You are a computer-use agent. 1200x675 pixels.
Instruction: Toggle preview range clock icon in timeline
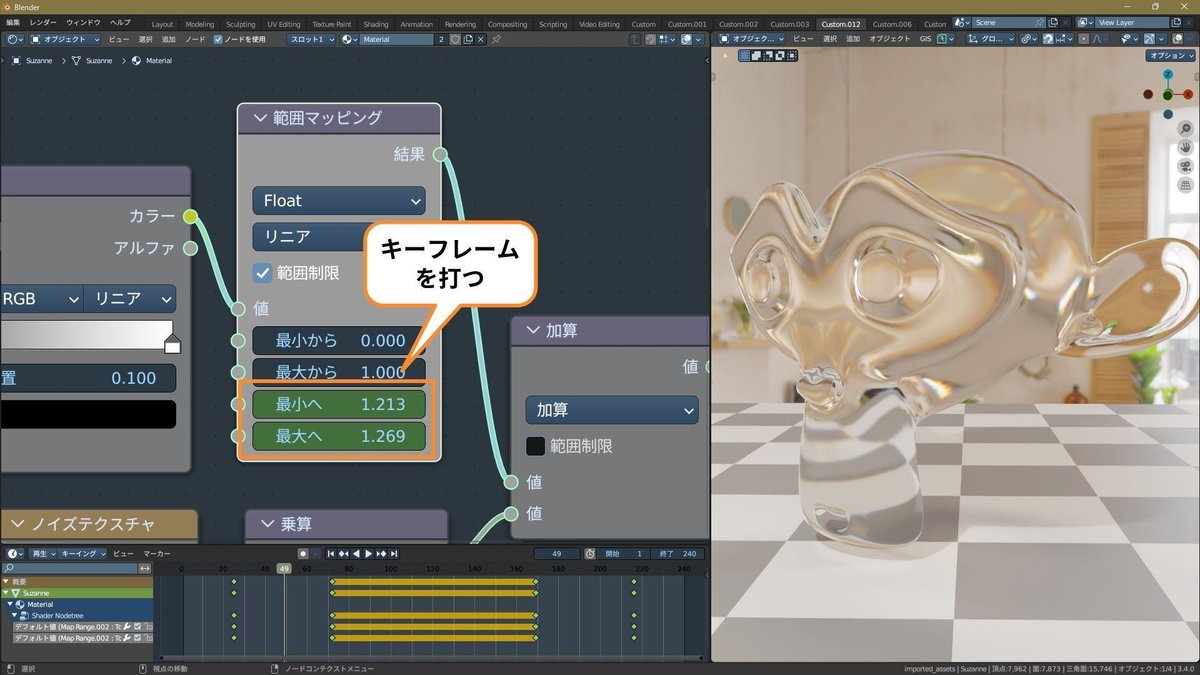(x=590, y=553)
